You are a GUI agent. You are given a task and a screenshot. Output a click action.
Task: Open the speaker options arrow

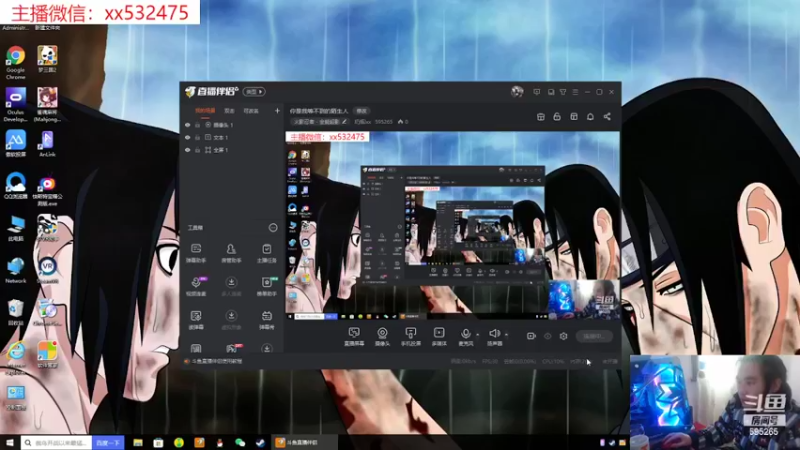(506, 335)
